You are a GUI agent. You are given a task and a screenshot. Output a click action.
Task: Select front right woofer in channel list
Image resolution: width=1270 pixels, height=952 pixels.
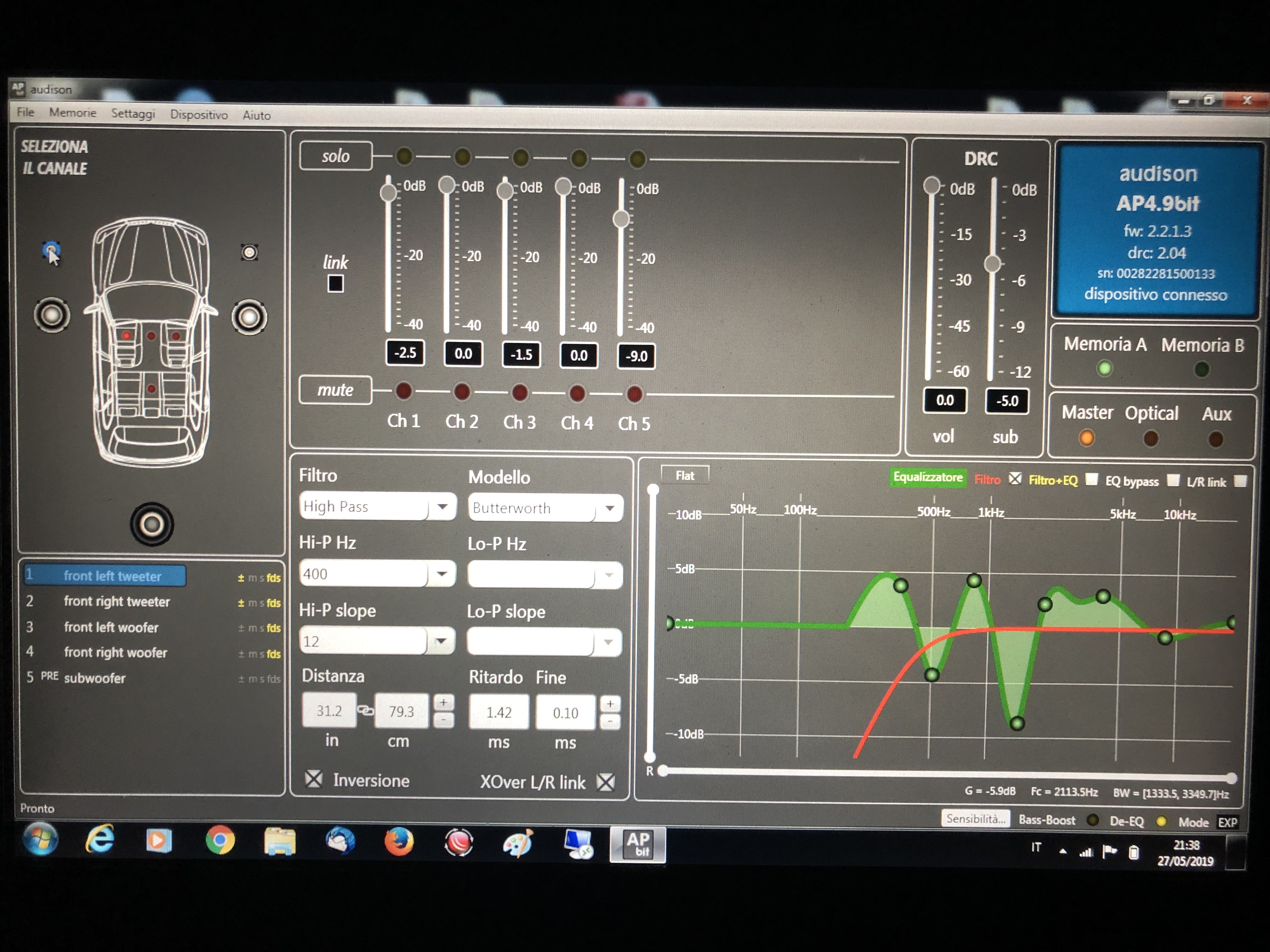[115, 653]
